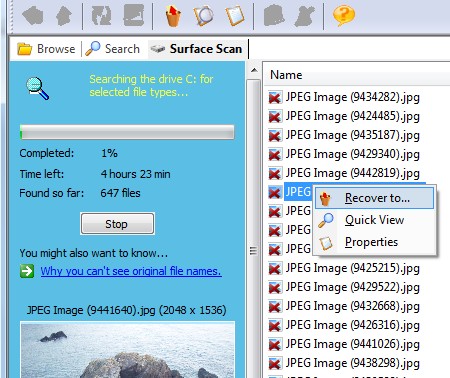450x378 pixels.
Task: Click the up-level arrow toolbar icon
Action: tap(64, 15)
